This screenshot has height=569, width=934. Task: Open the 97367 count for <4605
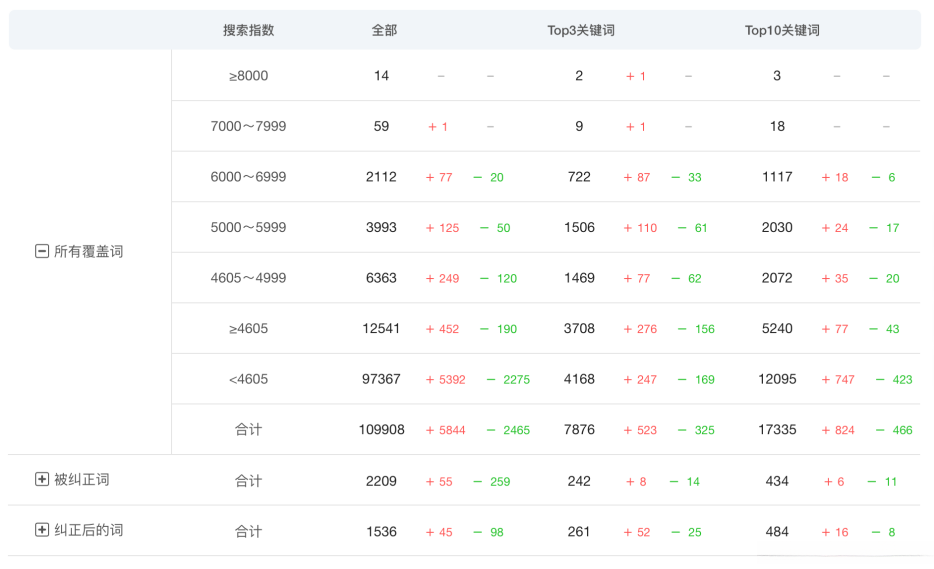(x=381, y=379)
